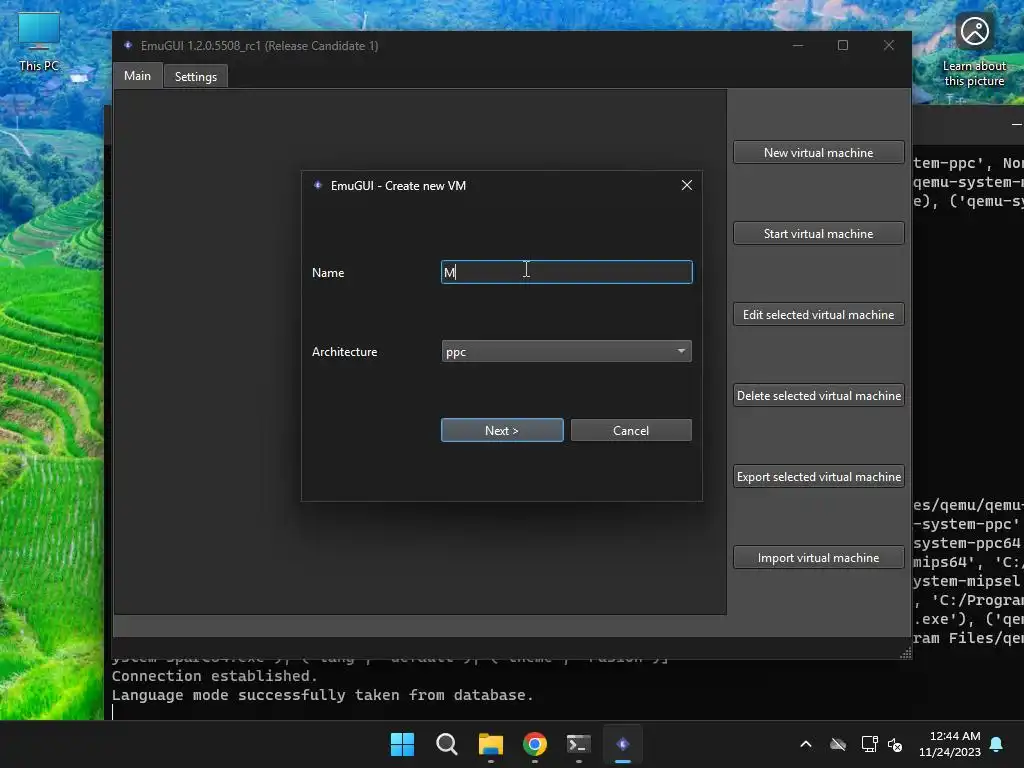Click the muted volume tray icon
Viewport: 1024px width, 768px height.
(x=895, y=744)
